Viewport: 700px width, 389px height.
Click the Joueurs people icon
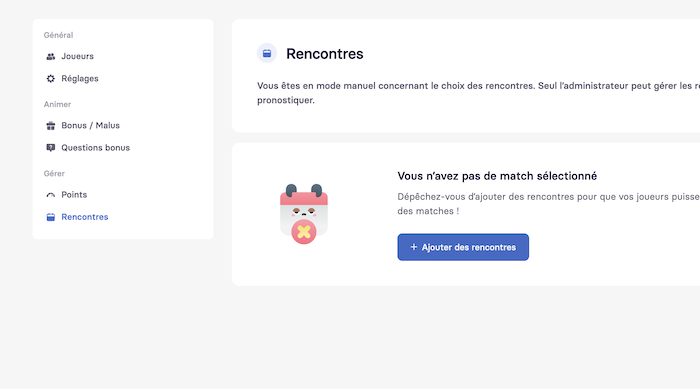50,56
